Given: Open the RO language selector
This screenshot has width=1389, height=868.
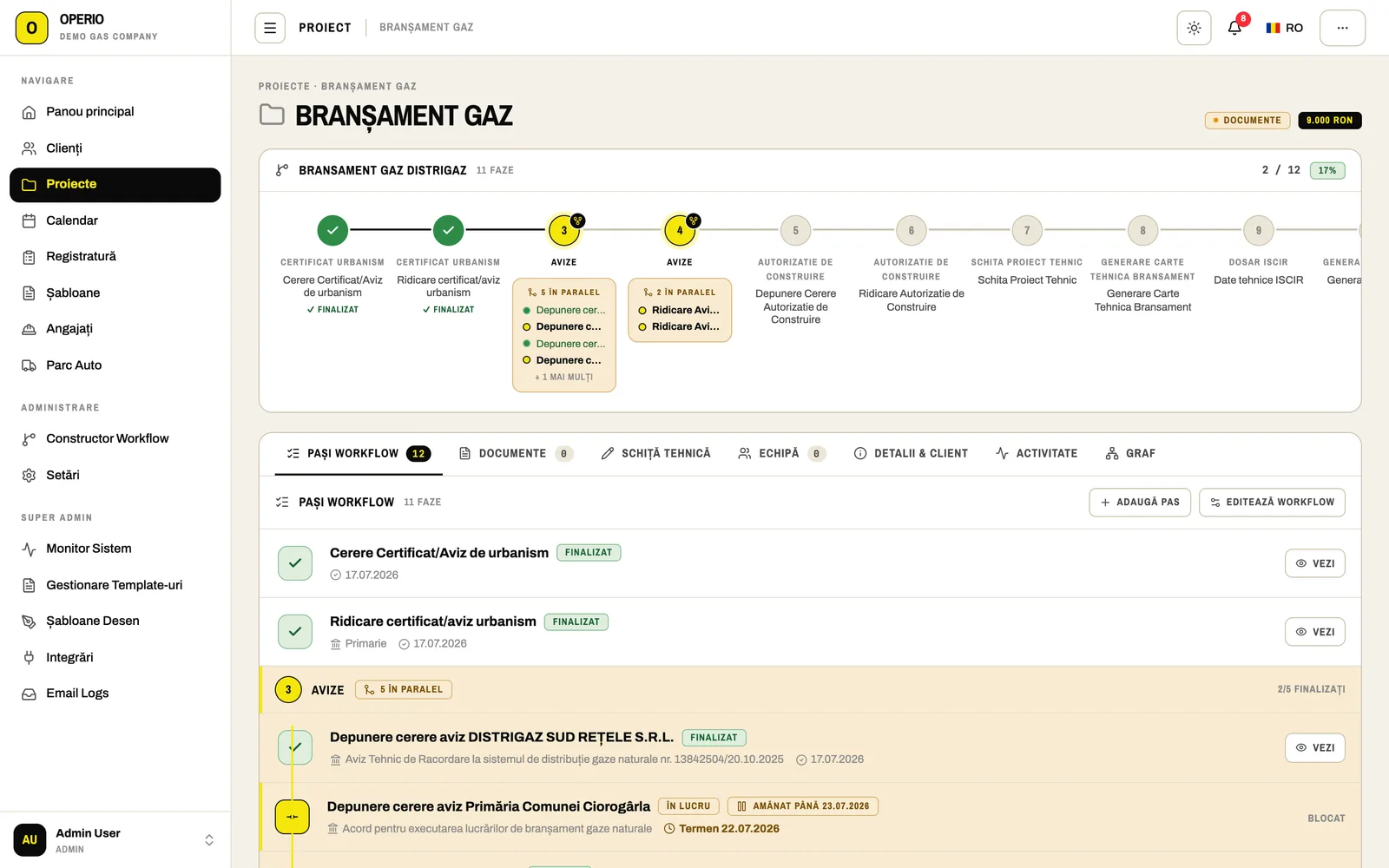Looking at the screenshot, I should [x=1285, y=28].
